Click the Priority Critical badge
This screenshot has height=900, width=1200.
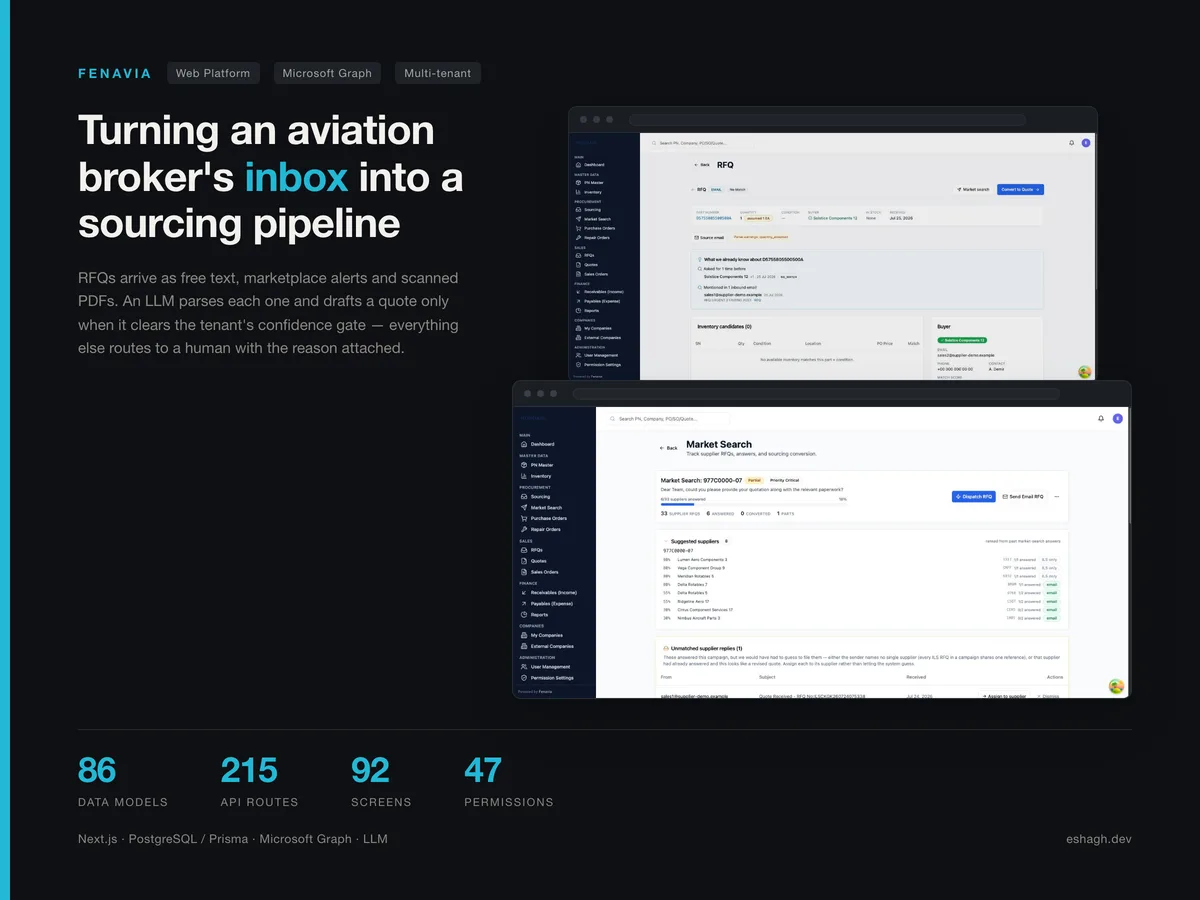click(785, 480)
